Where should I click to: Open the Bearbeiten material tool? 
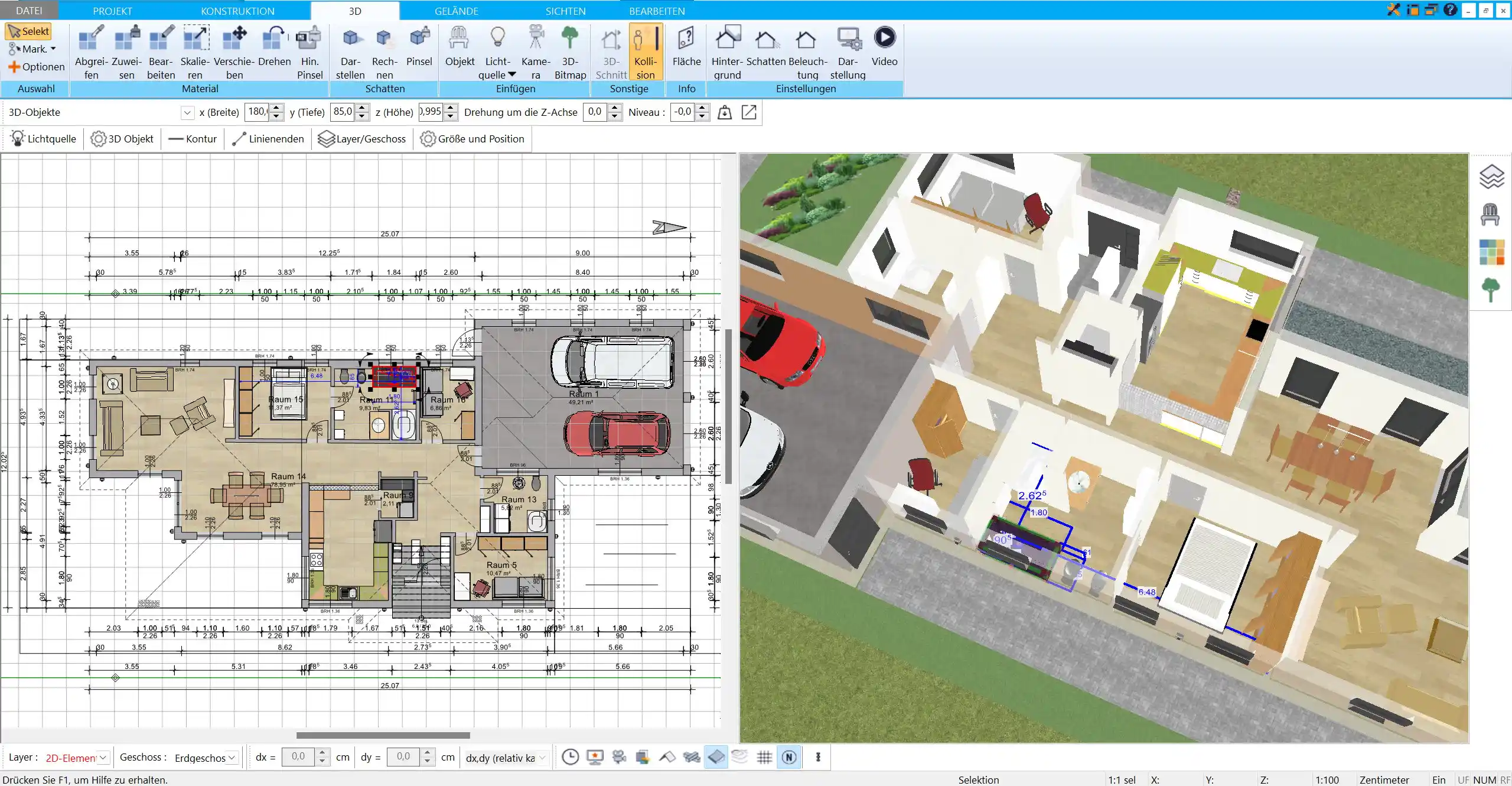pyautogui.click(x=161, y=52)
